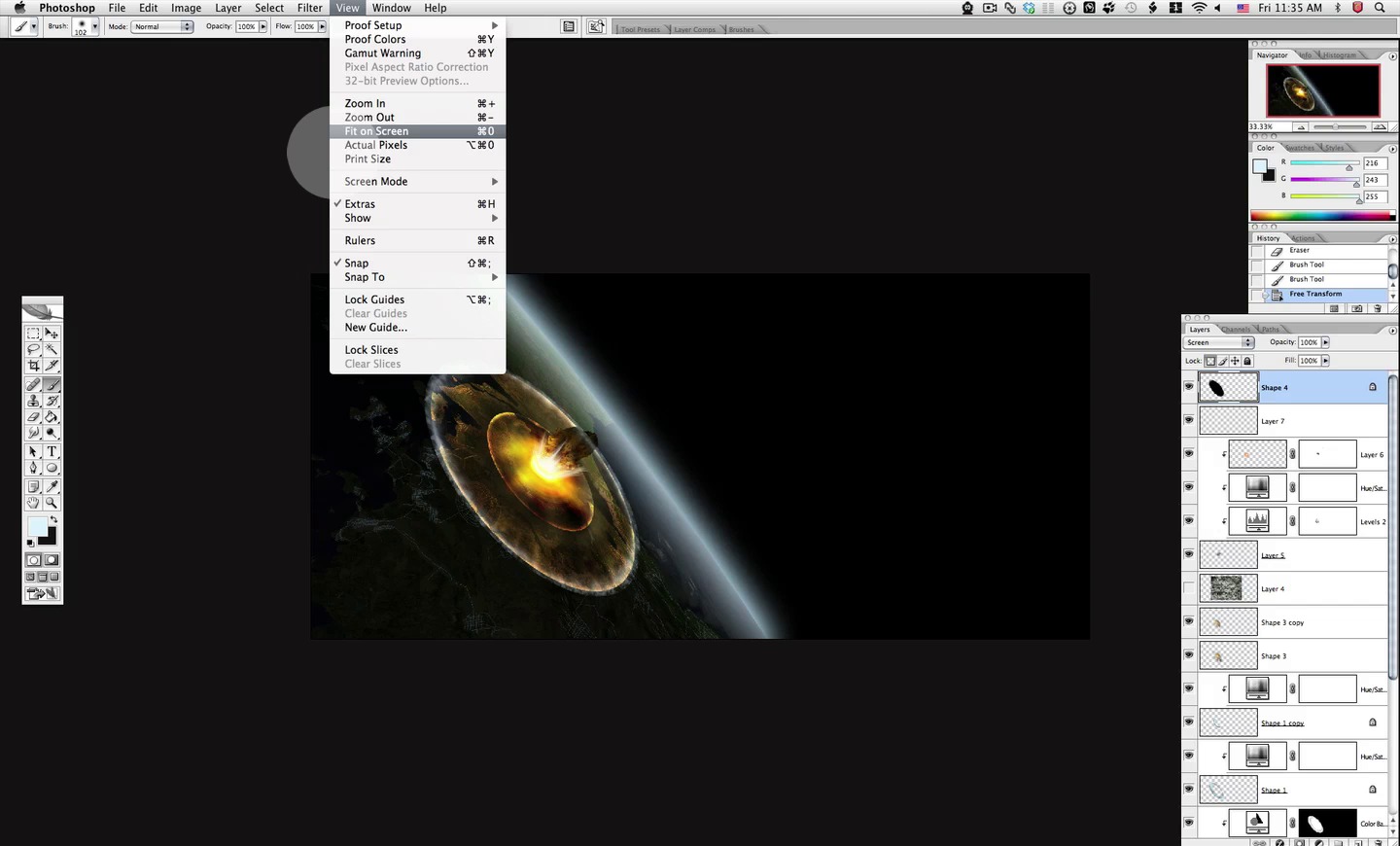Open the options bar Opacity arrow
This screenshot has width=1400, height=846.
click(x=262, y=26)
